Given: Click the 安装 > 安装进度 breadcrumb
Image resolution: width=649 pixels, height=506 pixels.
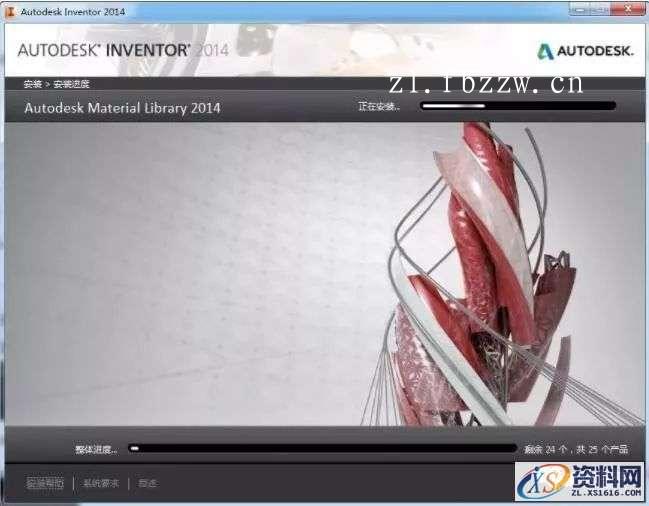Looking at the screenshot, I should pyautogui.click(x=56, y=84).
